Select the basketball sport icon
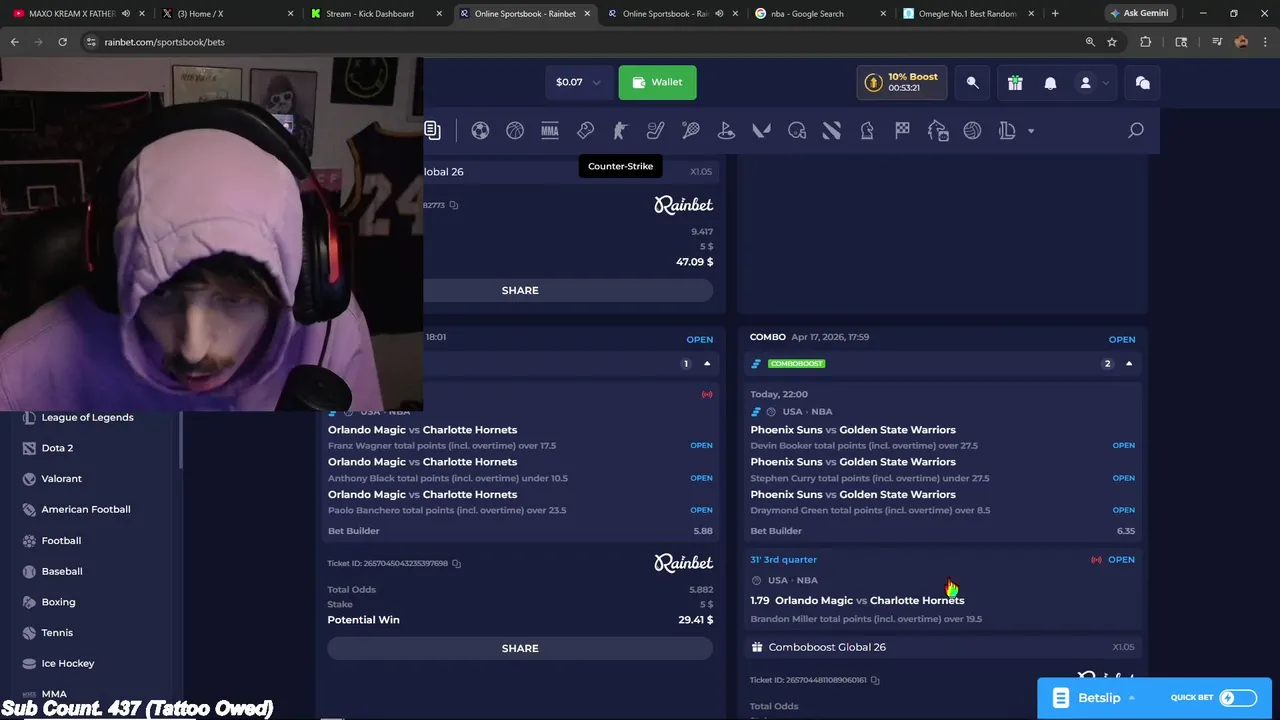This screenshot has height=720, width=1280. click(x=515, y=130)
